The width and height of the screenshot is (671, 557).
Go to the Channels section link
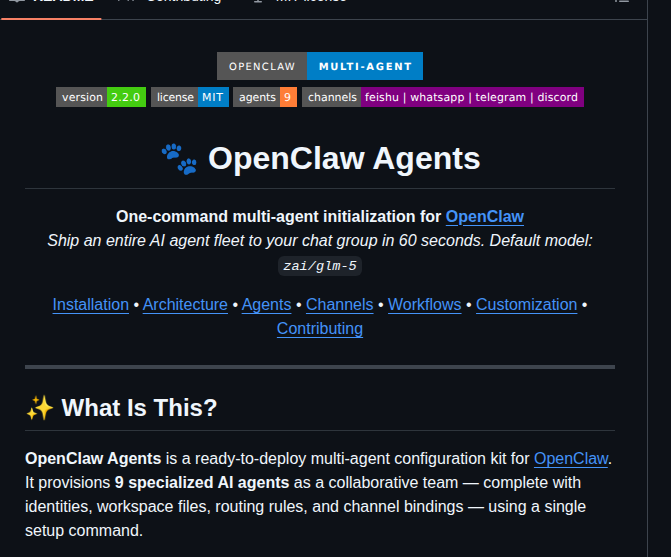340,305
